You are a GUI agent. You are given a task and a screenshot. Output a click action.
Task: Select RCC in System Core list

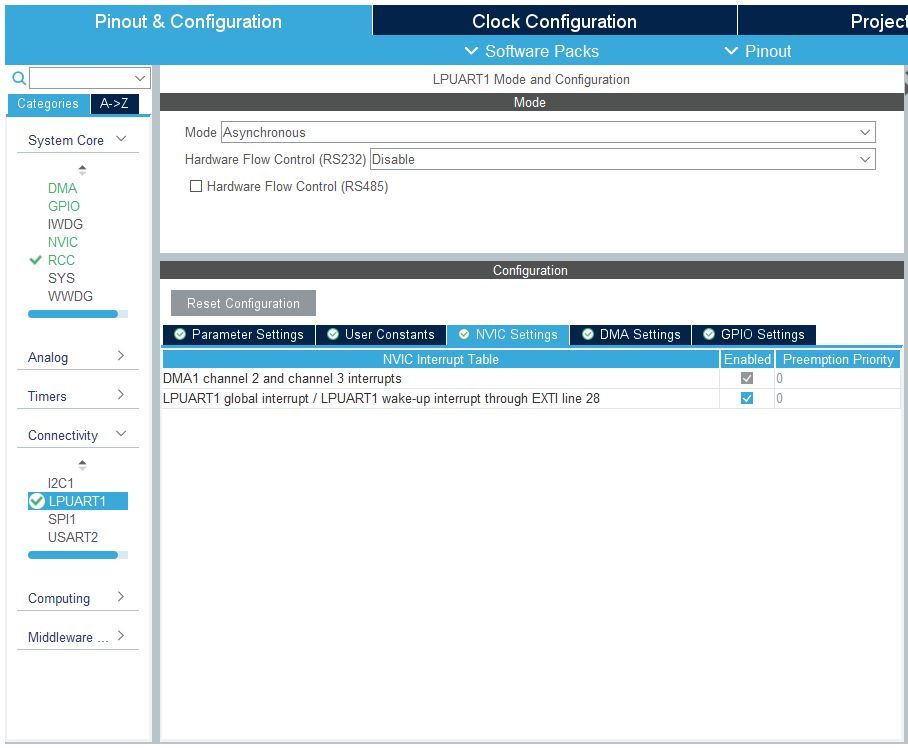tap(61, 260)
